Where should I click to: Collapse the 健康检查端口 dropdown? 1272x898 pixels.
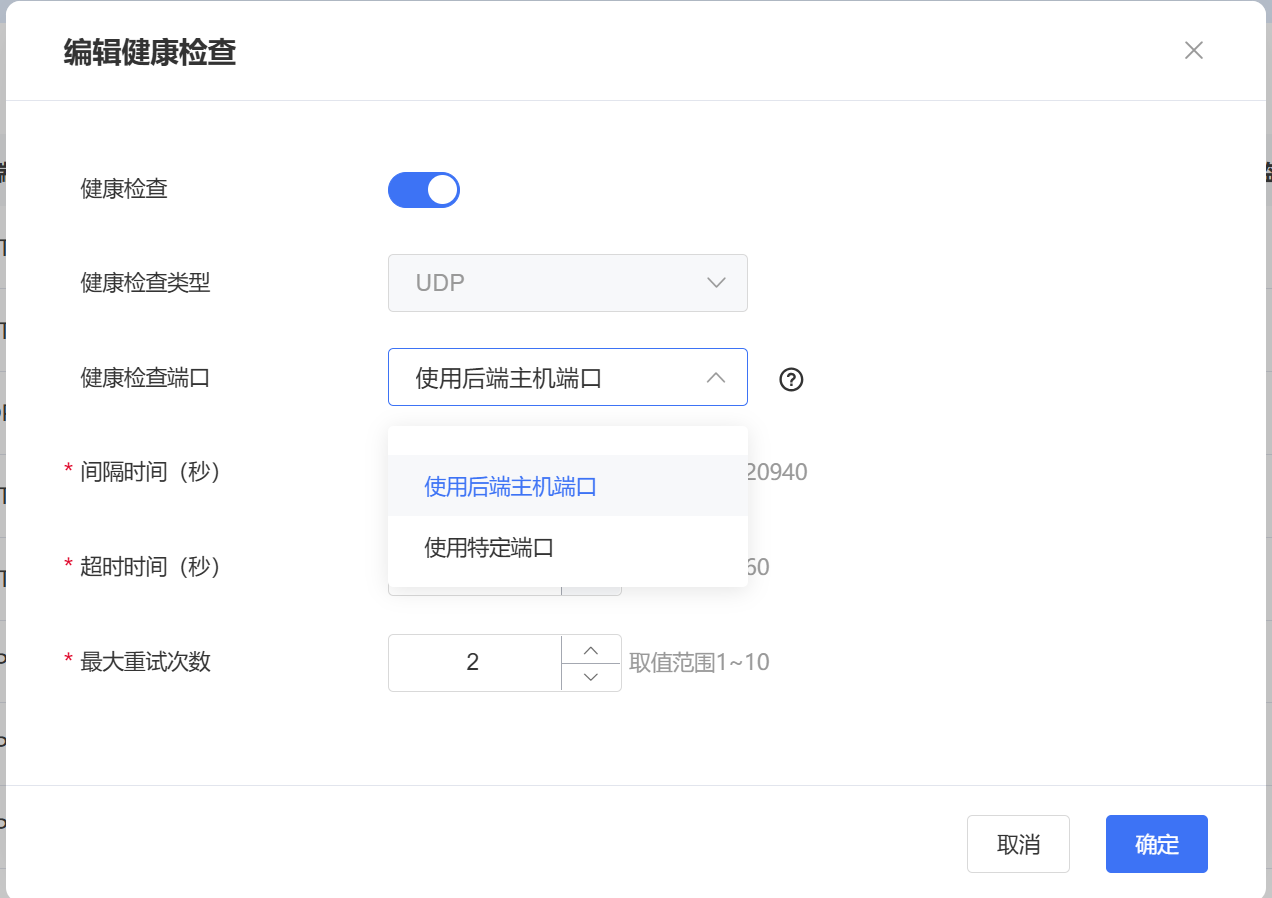click(x=568, y=377)
